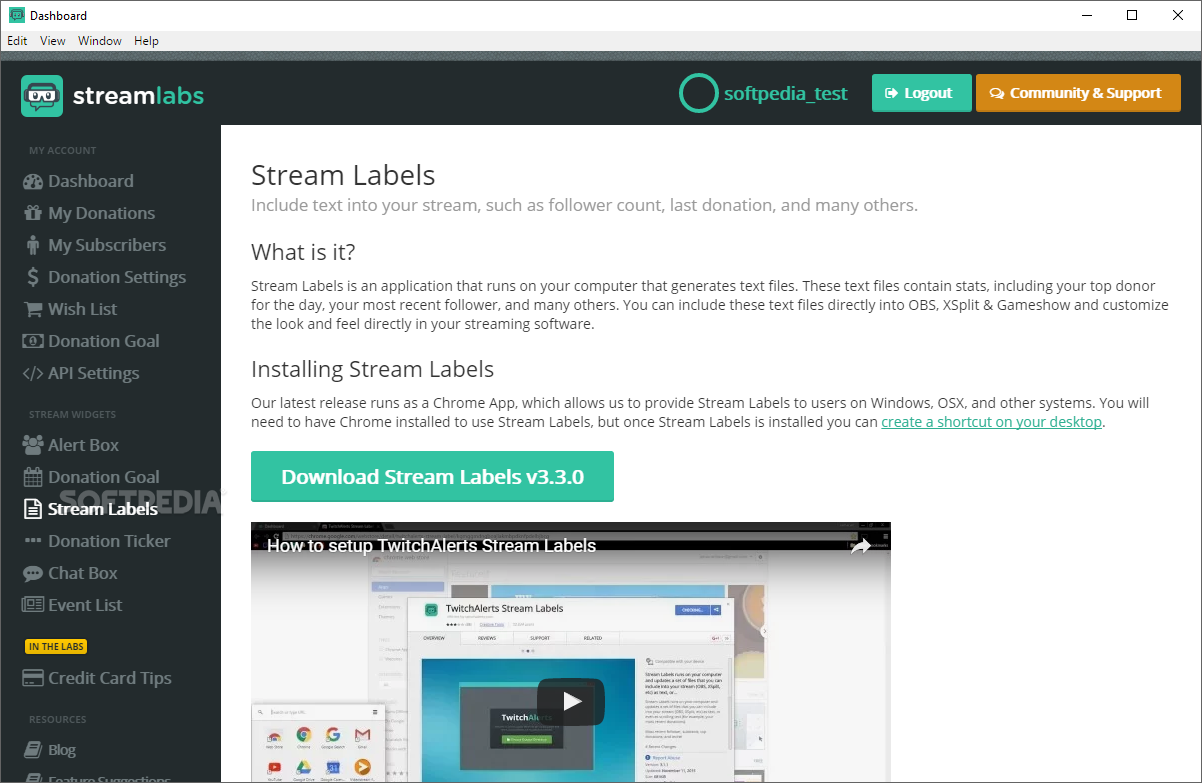Open the View menu
The height and width of the screenshot is (783, 1202).
(x=53, y=41)
